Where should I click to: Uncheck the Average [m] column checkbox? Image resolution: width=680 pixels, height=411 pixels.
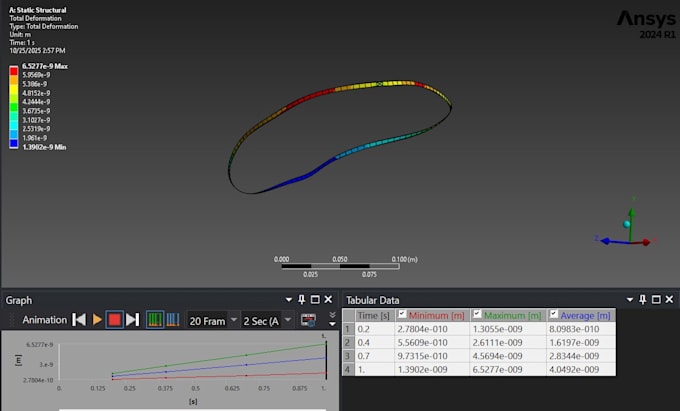click(x=553, y=314)
